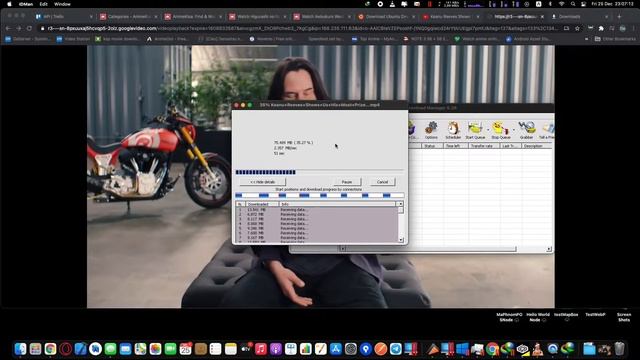640x360 pixels.
Task: Reload the current page
Action: click(x=29, y=29)
